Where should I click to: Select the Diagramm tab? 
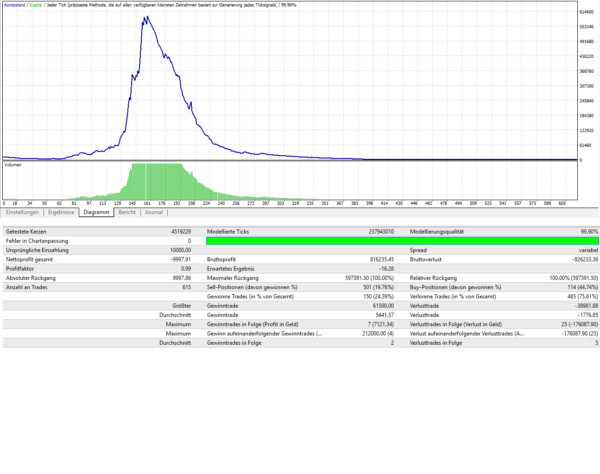[96, 212]
